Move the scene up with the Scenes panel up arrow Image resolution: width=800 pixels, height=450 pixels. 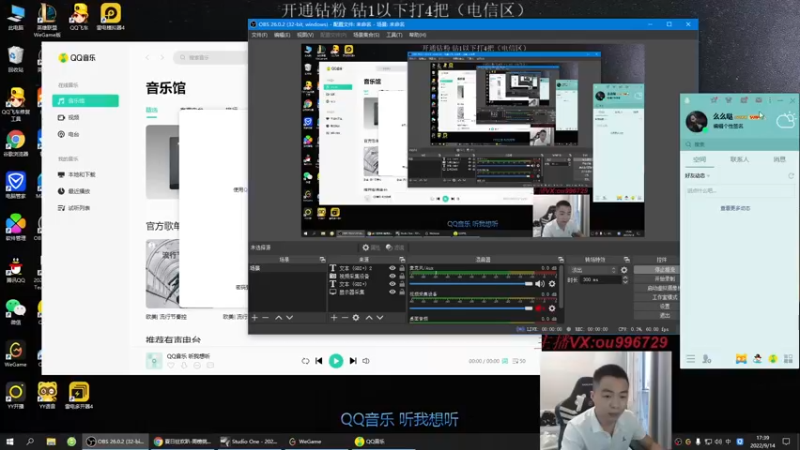(279, 317)
